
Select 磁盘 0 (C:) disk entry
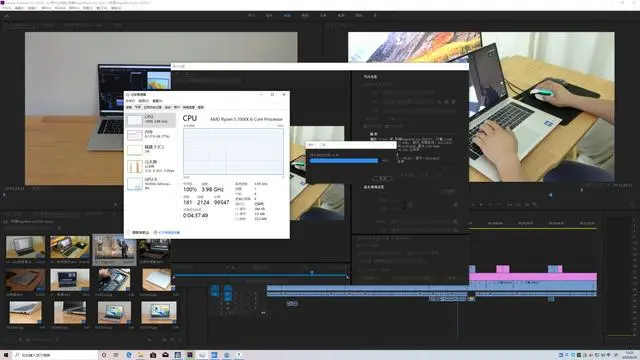pyautogui.click(x=151, y=149)
